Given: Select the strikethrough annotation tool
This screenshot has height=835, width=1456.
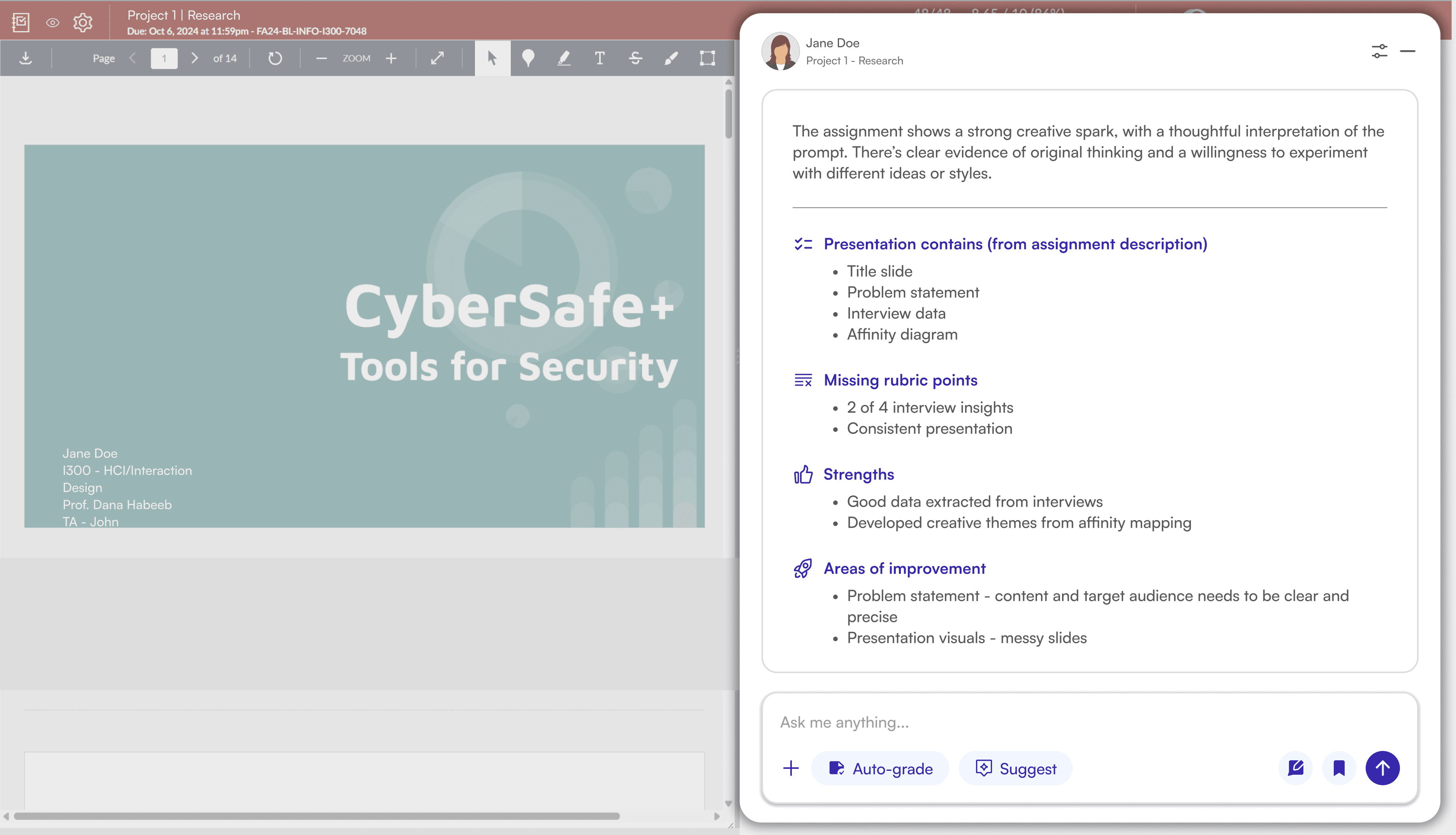Looking at the screenshot, I should tap(635, 58).
